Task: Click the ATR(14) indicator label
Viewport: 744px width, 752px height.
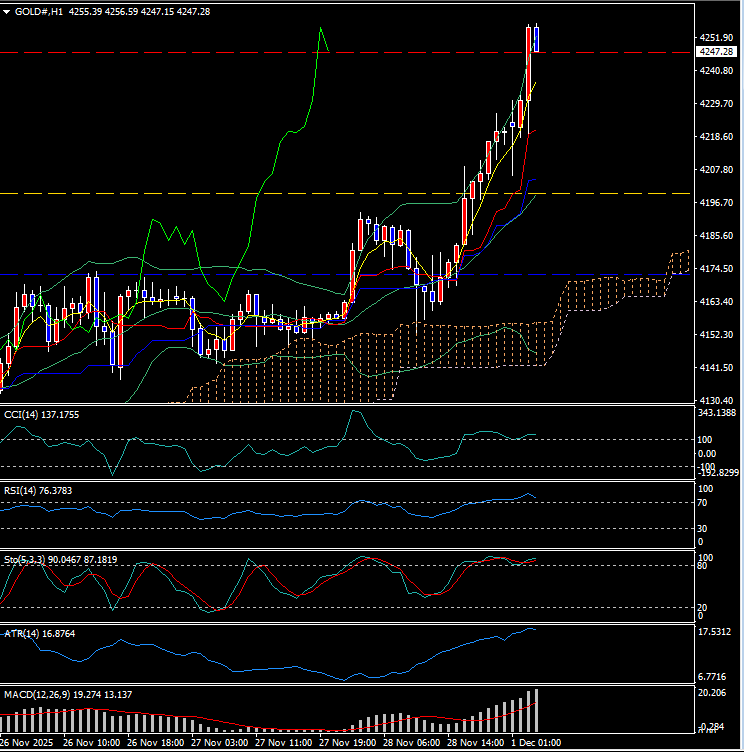Action: (x=22, y=633)
